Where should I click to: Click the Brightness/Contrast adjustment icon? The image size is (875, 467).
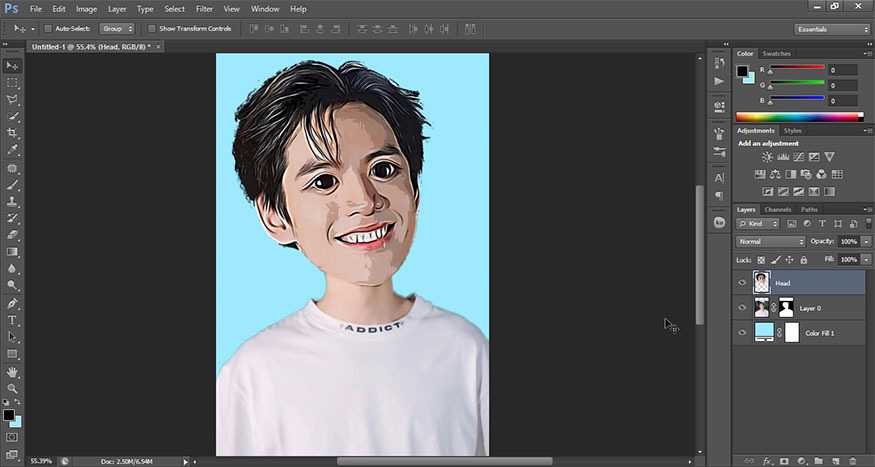(x=767, y=157)
